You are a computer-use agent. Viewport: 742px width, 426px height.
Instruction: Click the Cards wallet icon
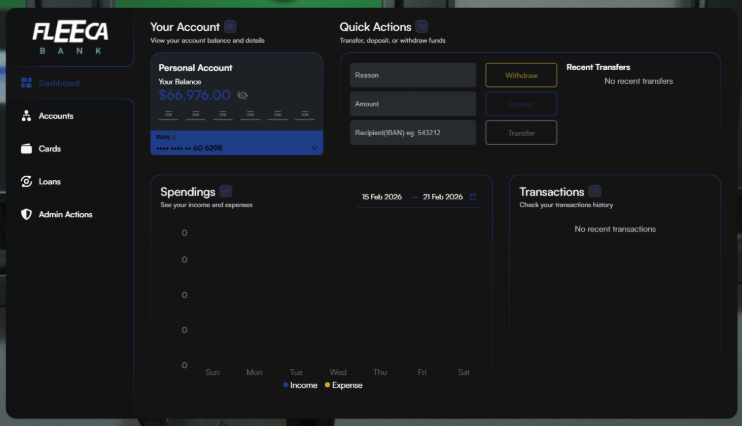tap(26, 149)
